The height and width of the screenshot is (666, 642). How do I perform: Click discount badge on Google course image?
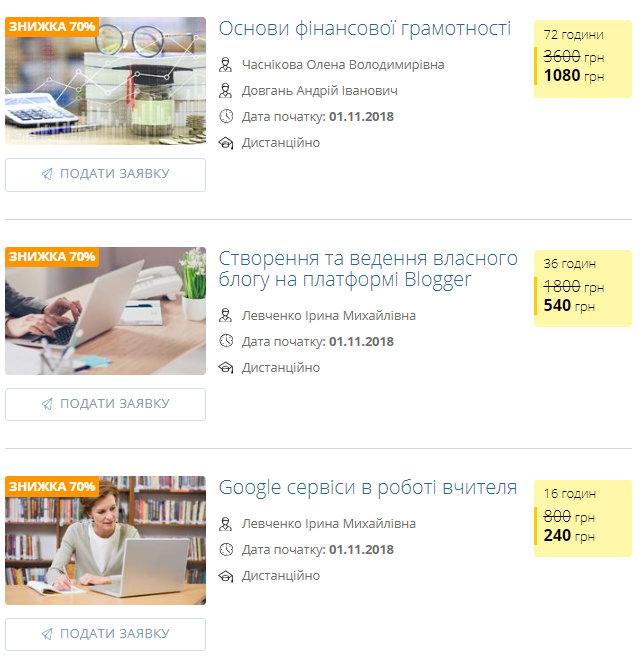coord(52,486)
